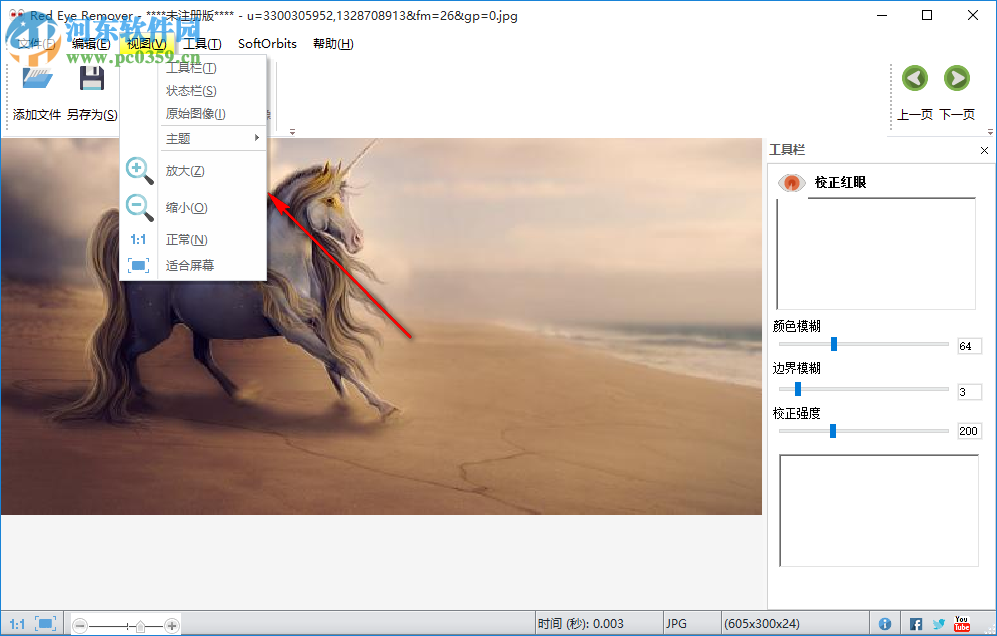Click the YouTube icon in status bar
Screen dimensions: 997x636
(x=961, y=623)
